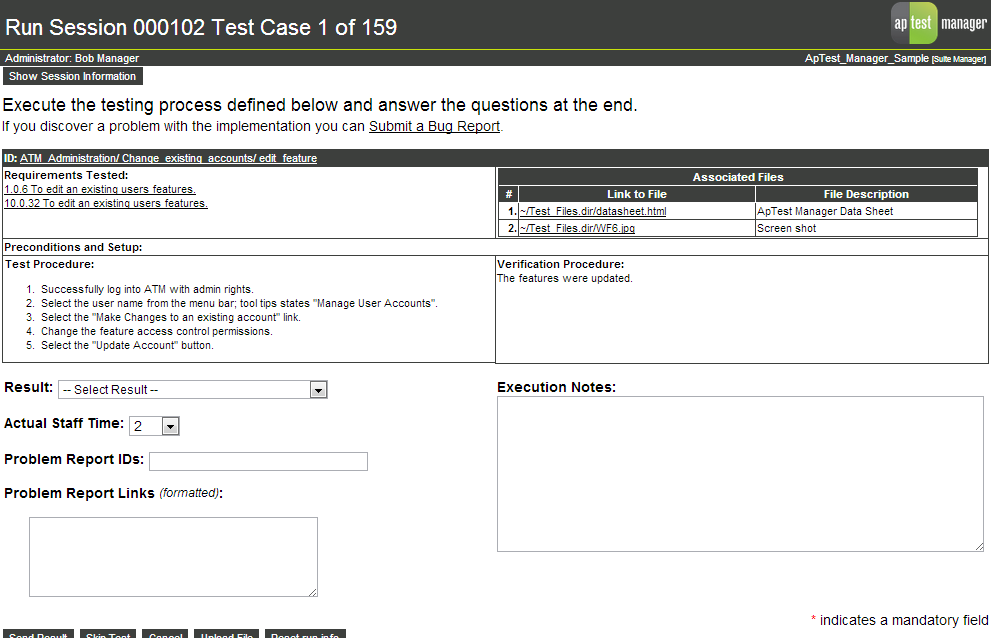Click the ApTest_Manager_Sample suite name text

click(x=866, y=58)
